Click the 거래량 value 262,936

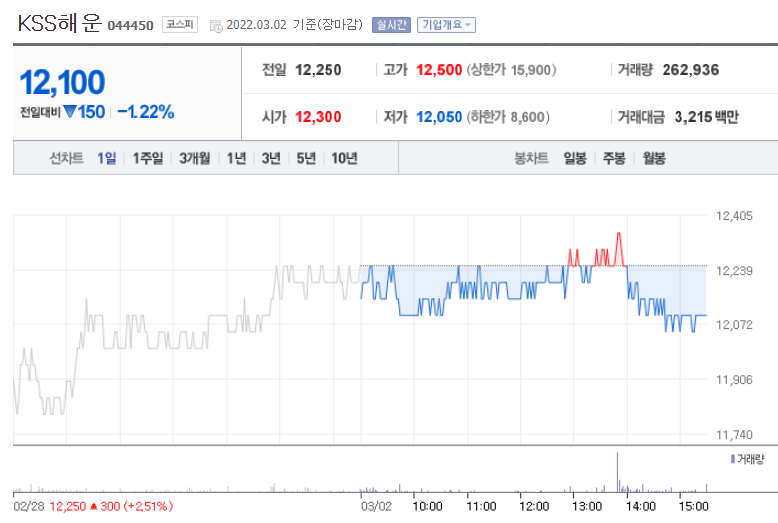coord(691,70)
